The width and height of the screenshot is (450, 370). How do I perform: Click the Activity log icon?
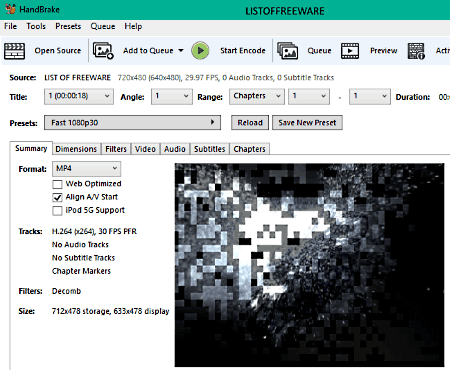[x=416, y=51]
